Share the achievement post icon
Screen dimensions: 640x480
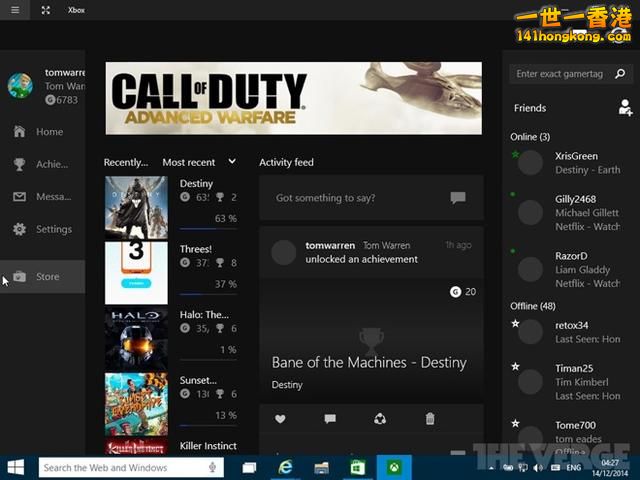point(380,419)
